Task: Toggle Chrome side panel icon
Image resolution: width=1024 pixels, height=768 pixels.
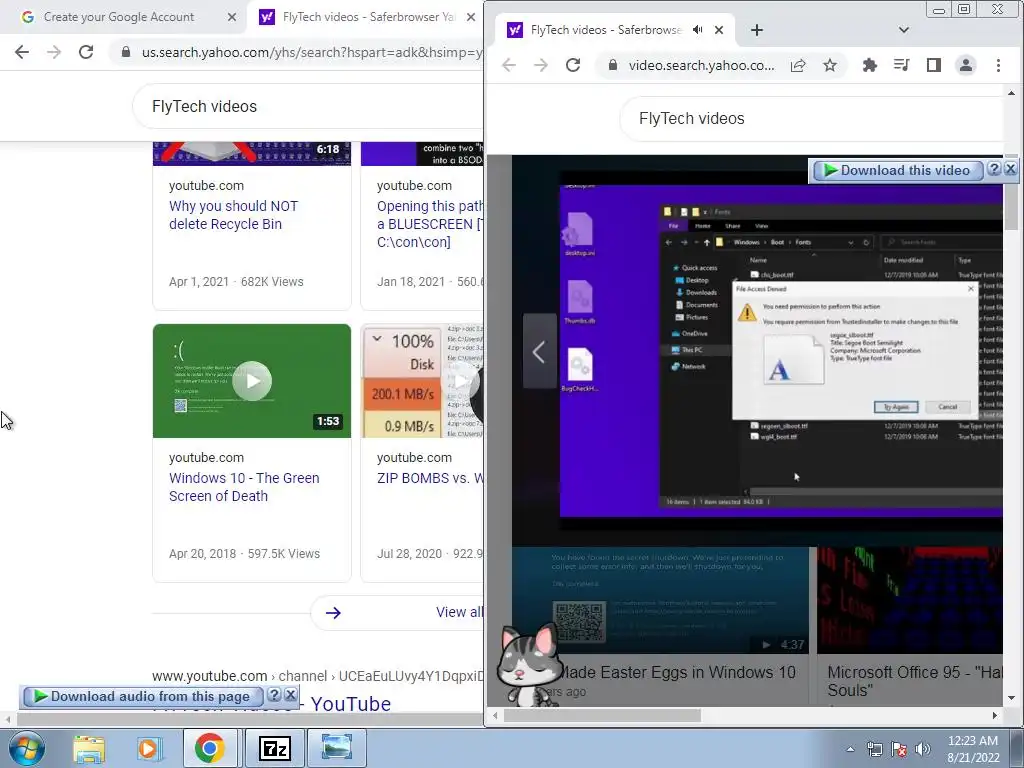Action: pos(933,65)
